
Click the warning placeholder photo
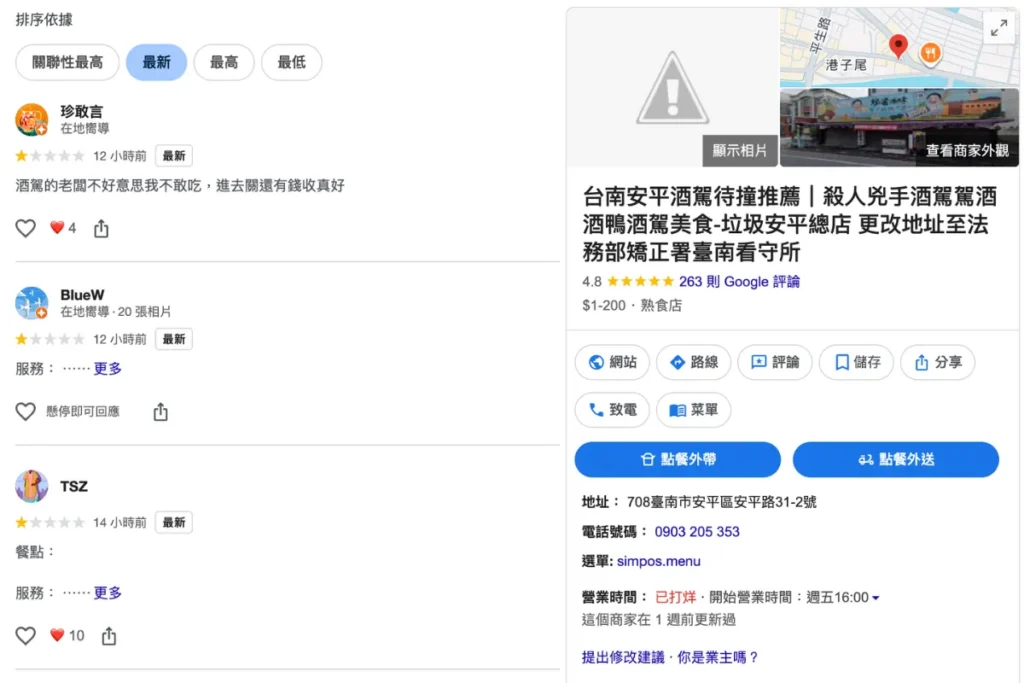tap(673, 87)
